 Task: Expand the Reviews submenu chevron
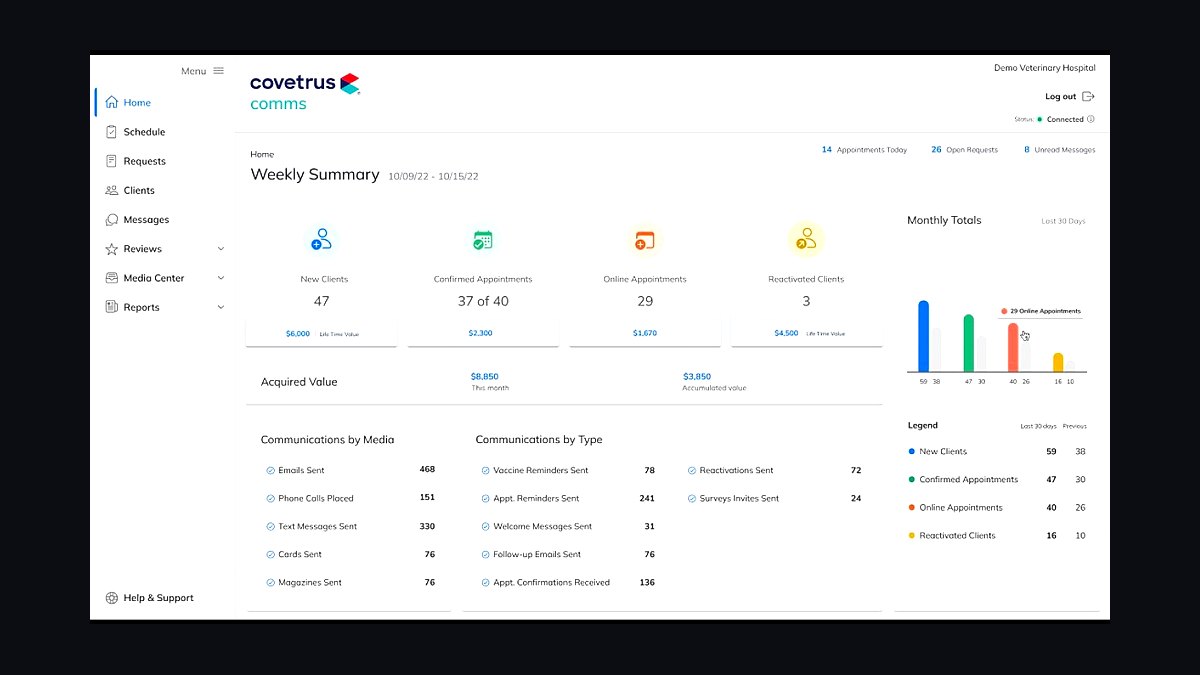tap(221, 249)
